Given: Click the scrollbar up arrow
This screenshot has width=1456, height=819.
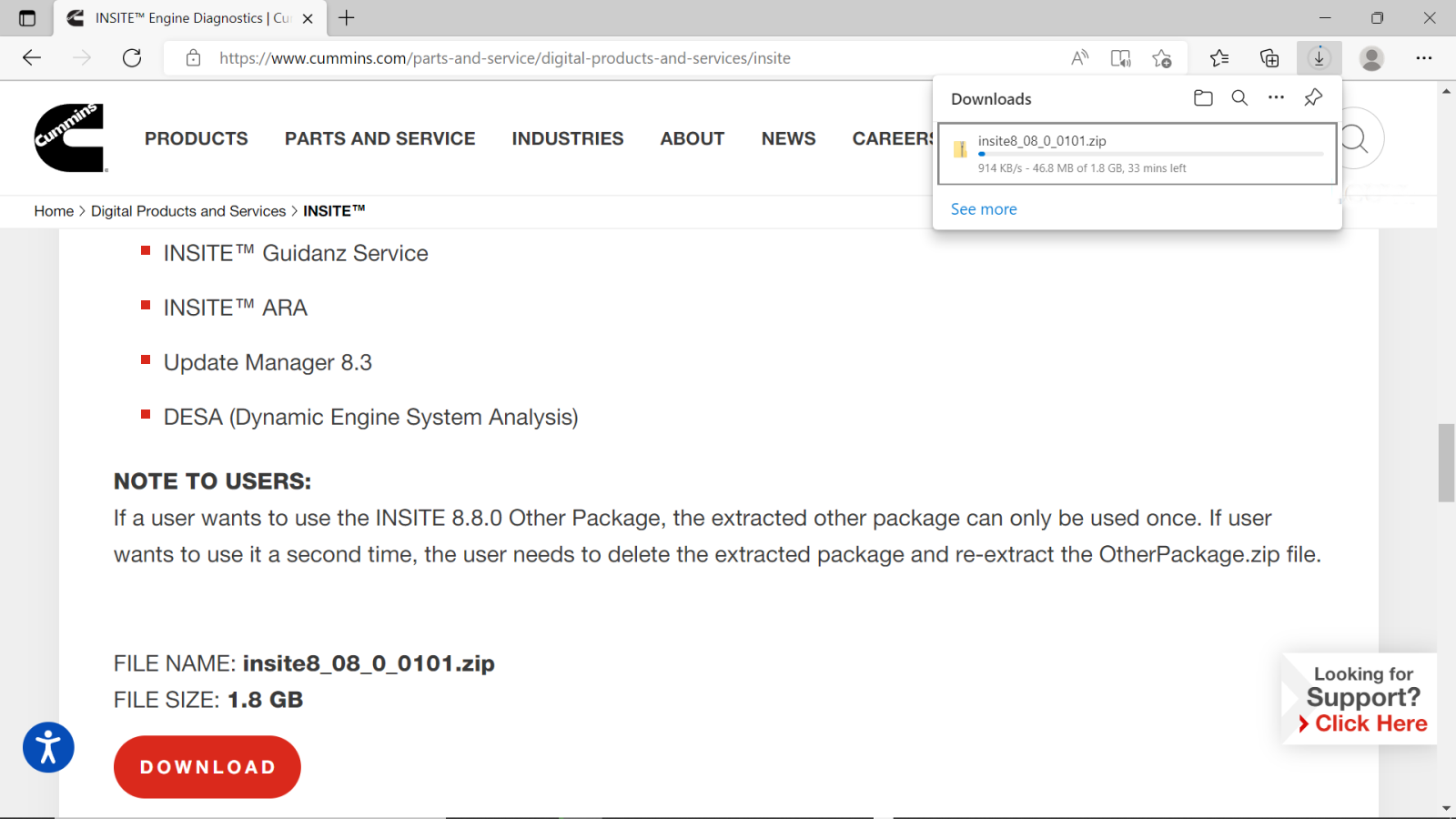Looking at the screenshot, I should (x=1446, y=91).
